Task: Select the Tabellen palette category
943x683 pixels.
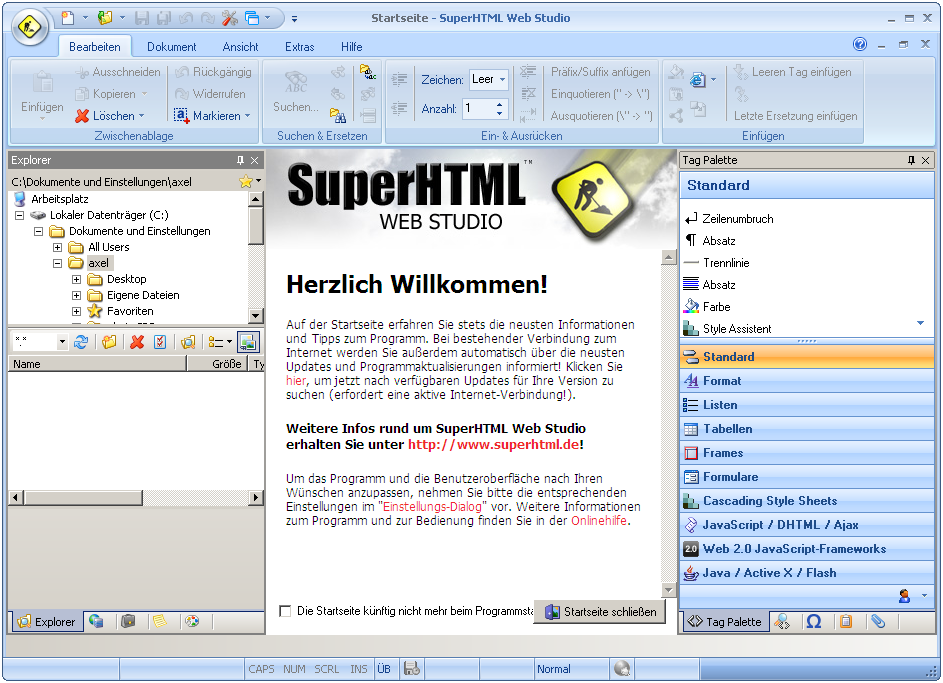Action: pos(806,429)
